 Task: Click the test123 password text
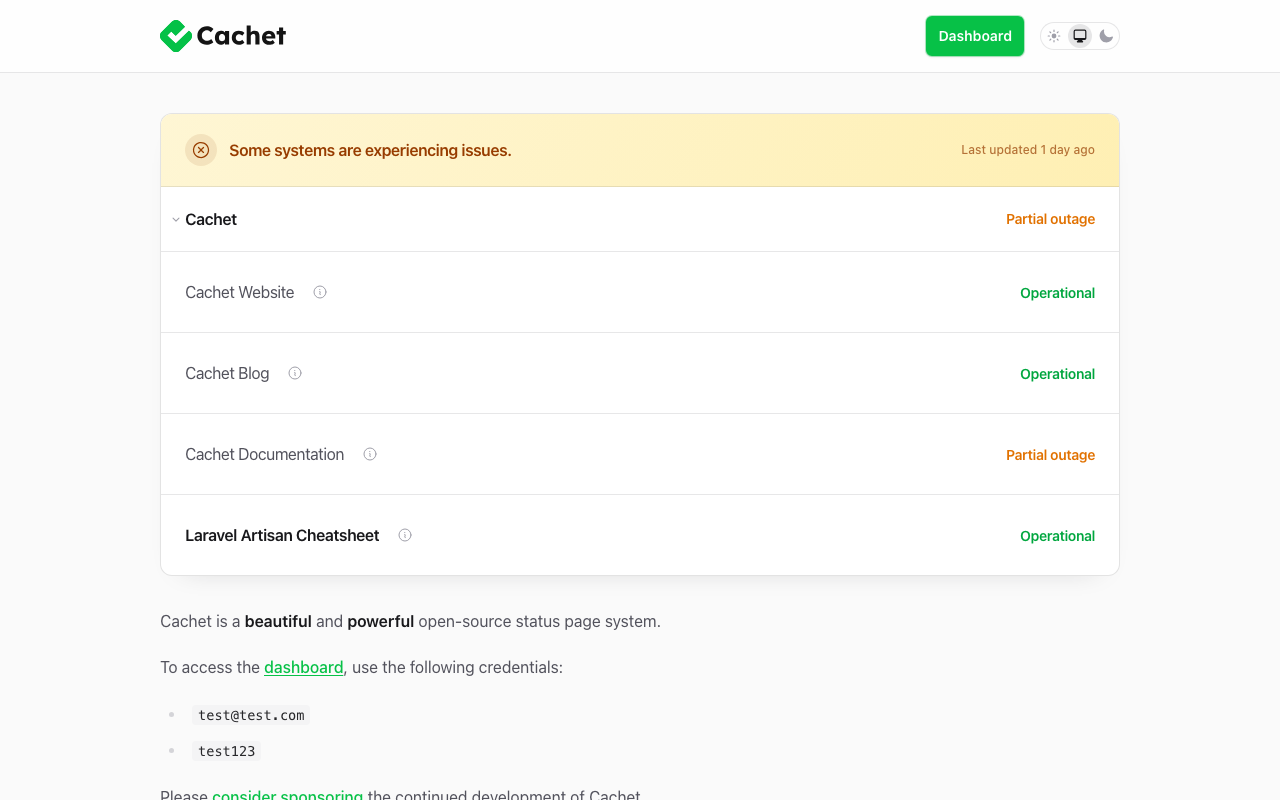(227, 751)
